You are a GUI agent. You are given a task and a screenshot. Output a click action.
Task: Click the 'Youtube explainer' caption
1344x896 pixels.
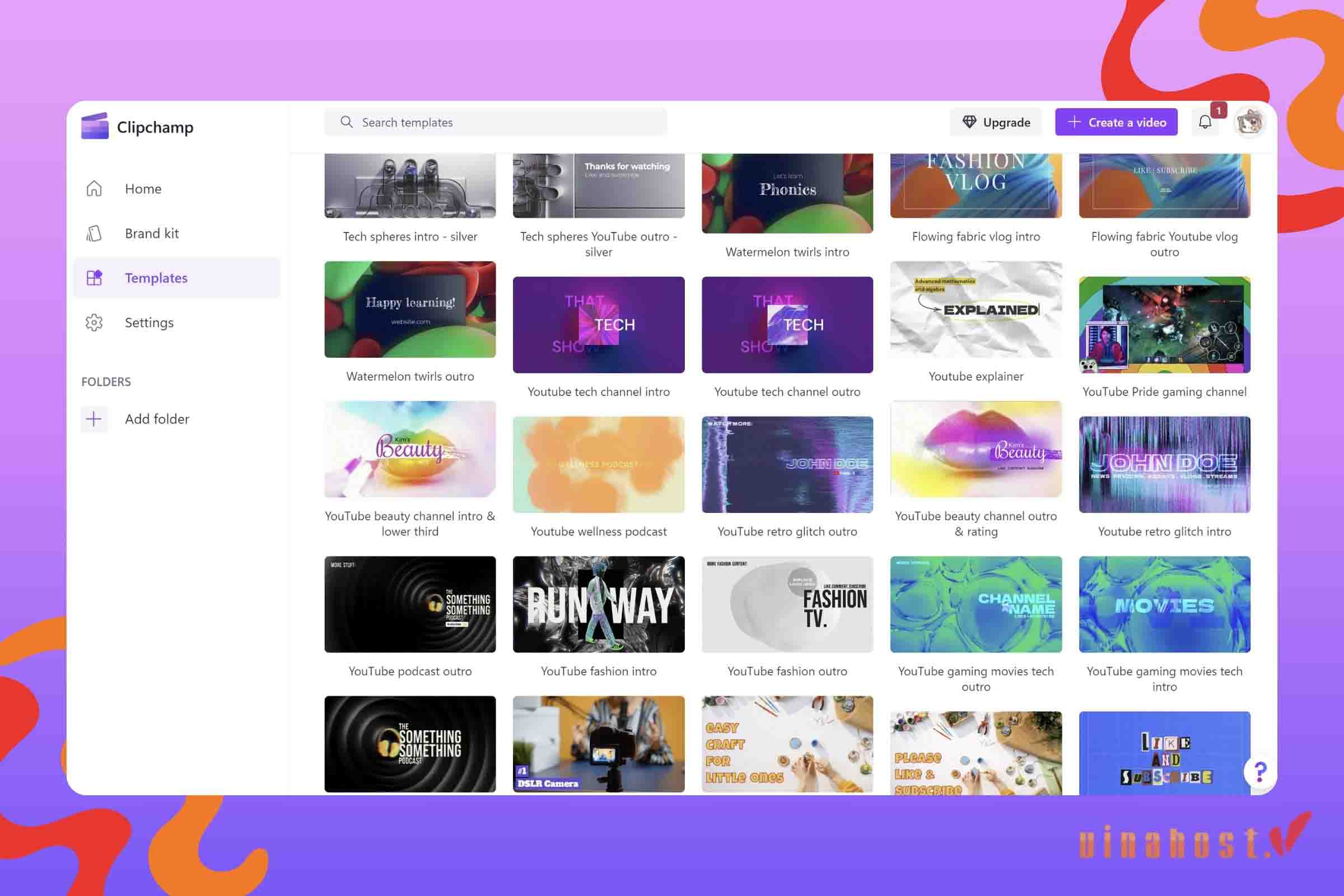976,376
